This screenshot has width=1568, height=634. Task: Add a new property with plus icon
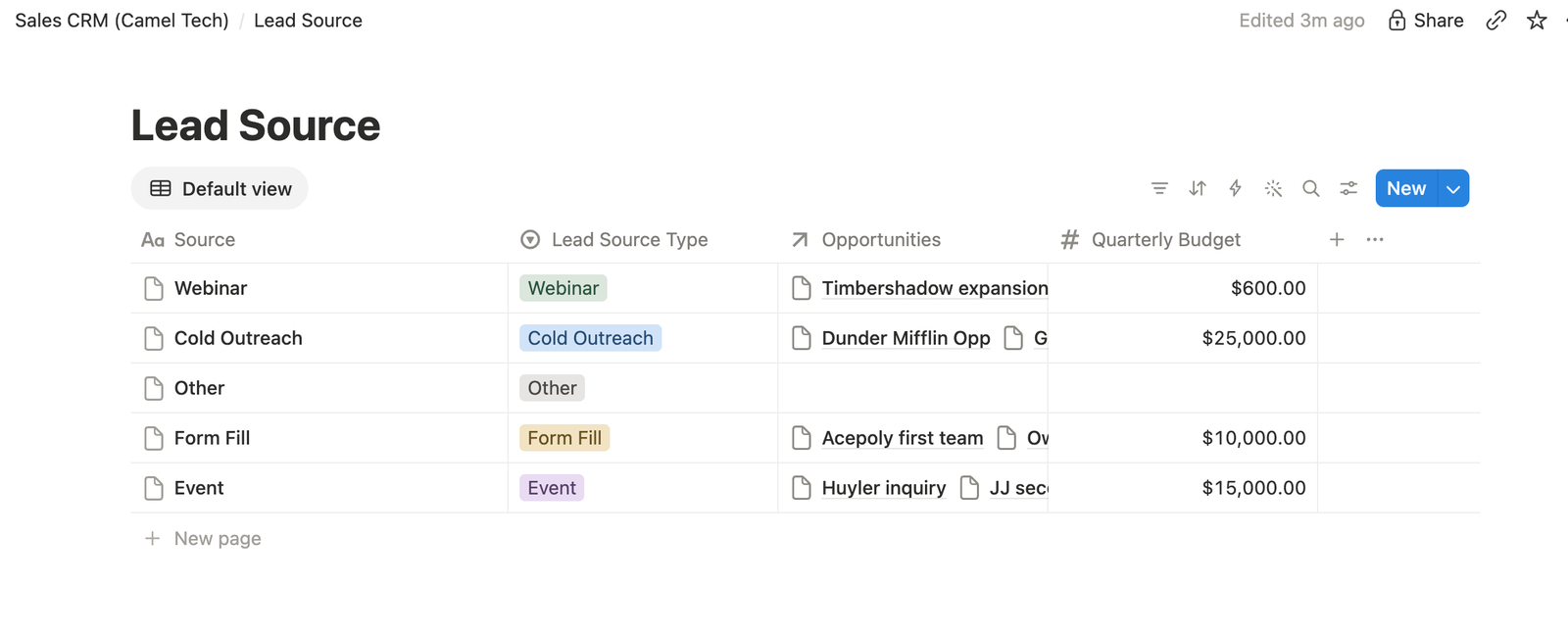click(1337, 239)
